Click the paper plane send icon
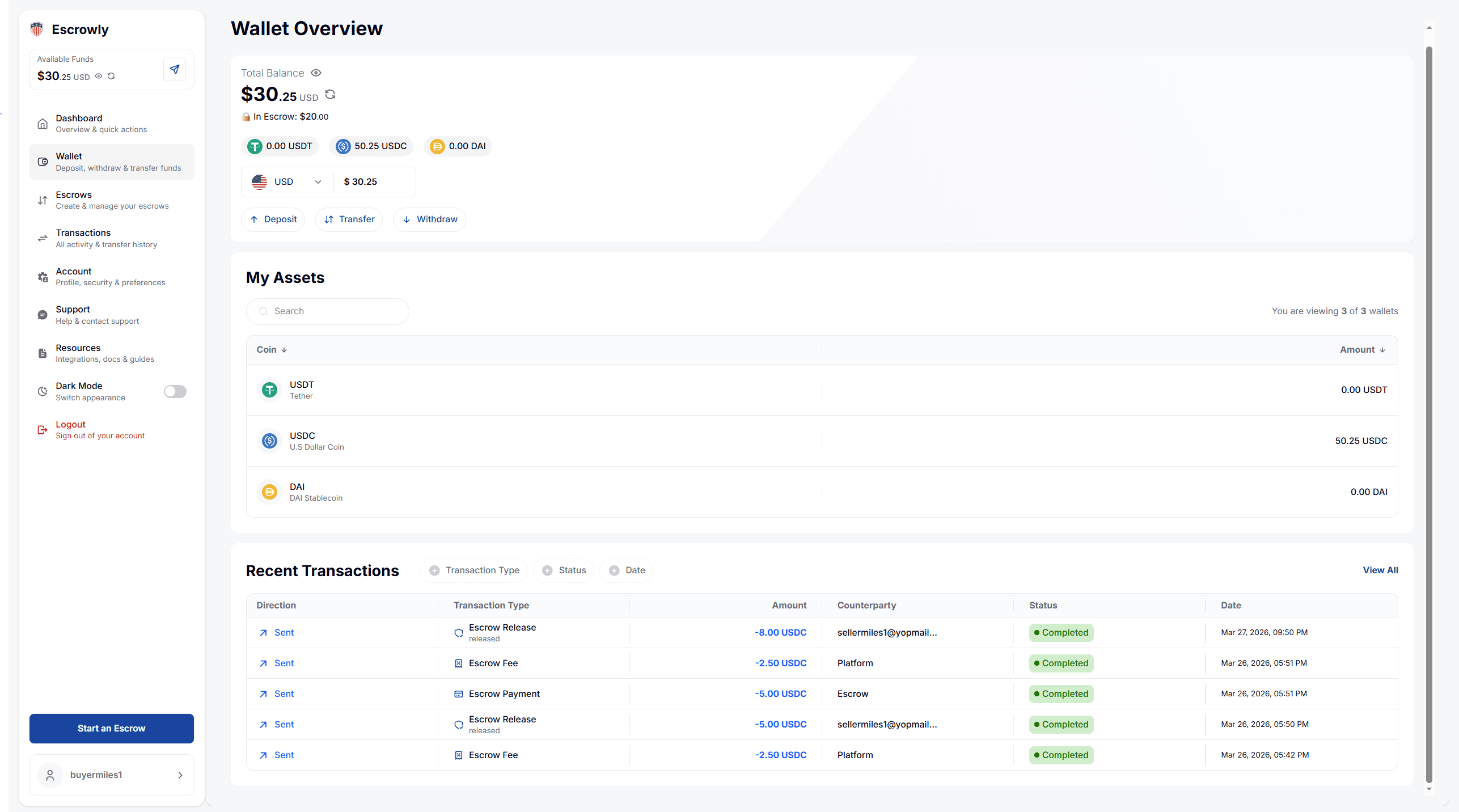Screen dimensions: 1459x812 tap(175, 69)
